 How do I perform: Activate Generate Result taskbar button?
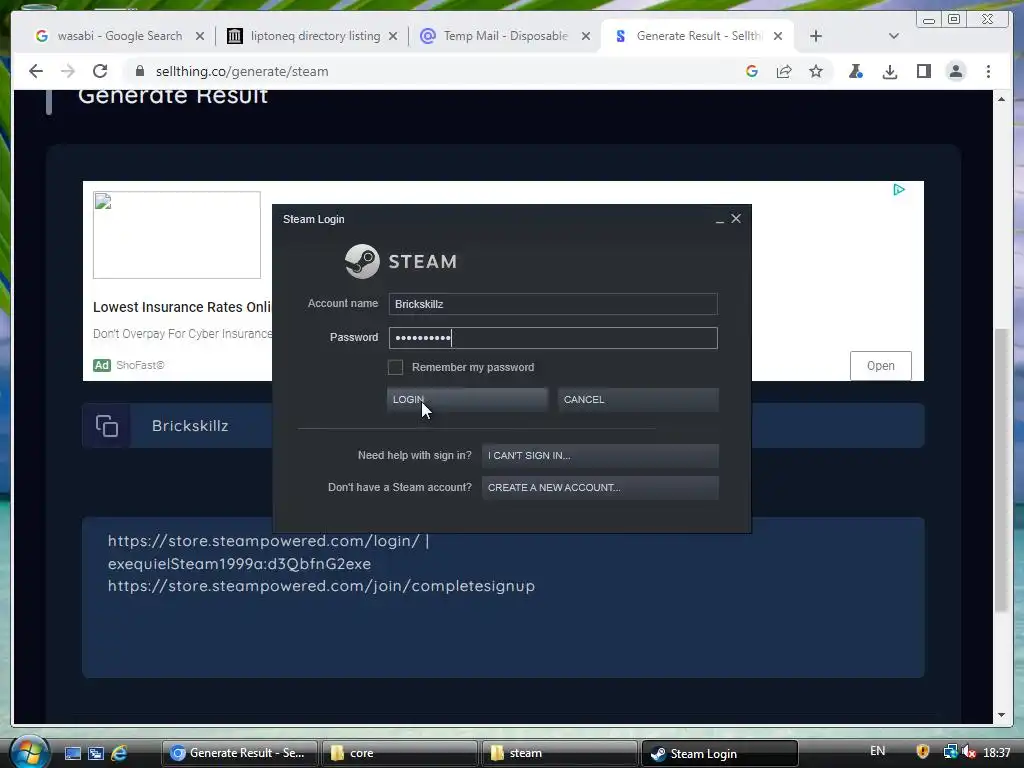(x=239, y=753)
